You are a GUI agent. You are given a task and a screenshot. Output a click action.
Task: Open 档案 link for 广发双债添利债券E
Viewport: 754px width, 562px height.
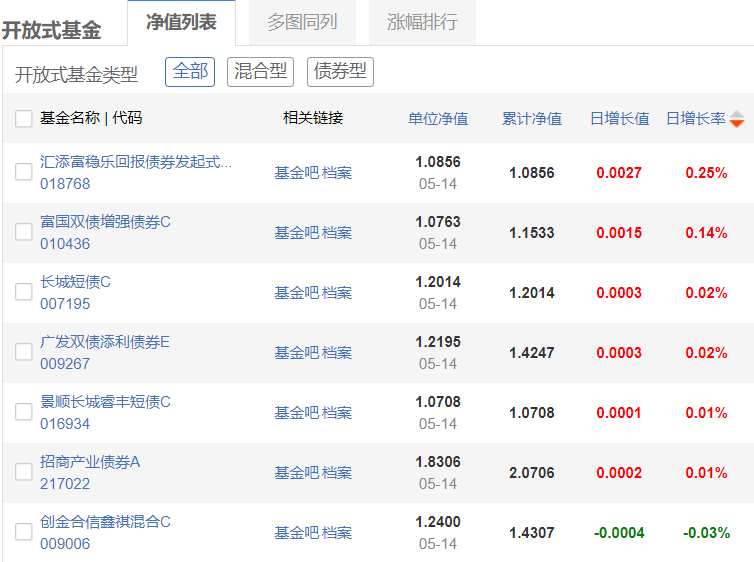coord(337,353)
